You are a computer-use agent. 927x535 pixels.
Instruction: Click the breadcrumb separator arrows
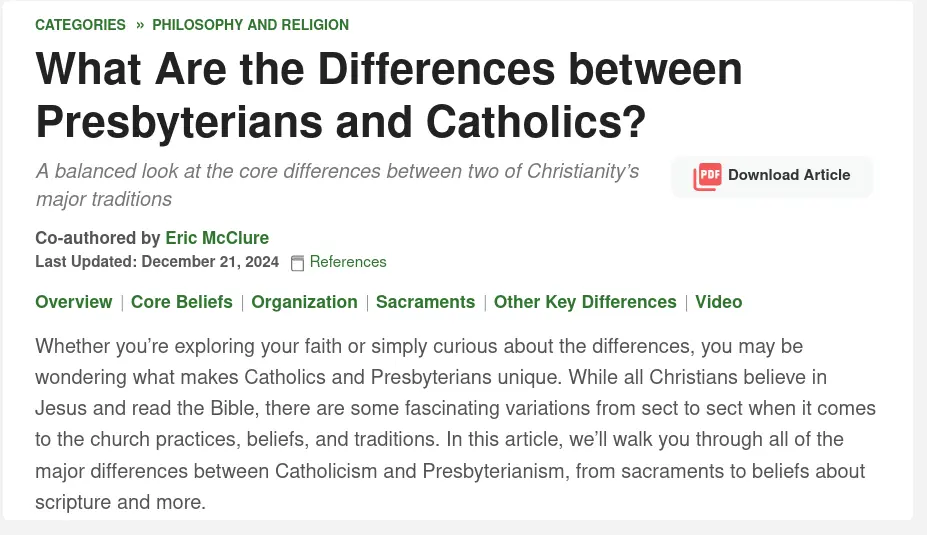(140, 25)
